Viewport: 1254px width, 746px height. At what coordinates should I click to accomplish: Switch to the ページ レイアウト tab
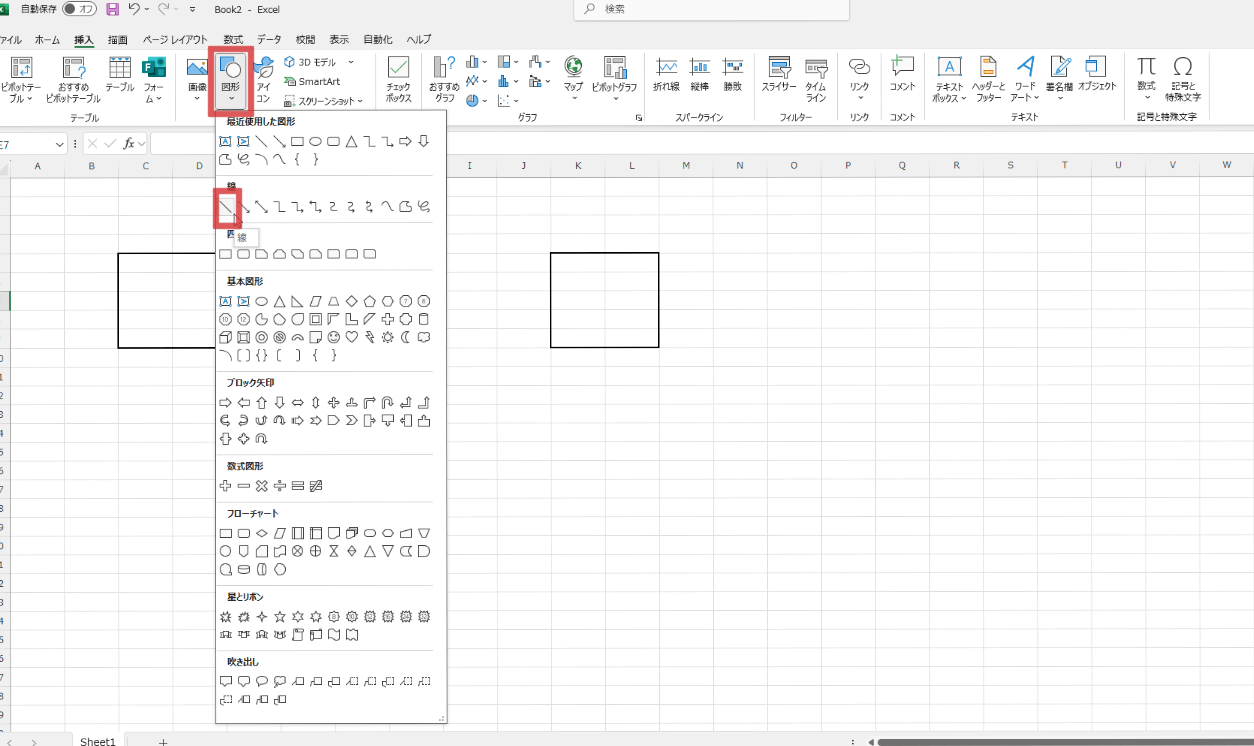(175, 40)
